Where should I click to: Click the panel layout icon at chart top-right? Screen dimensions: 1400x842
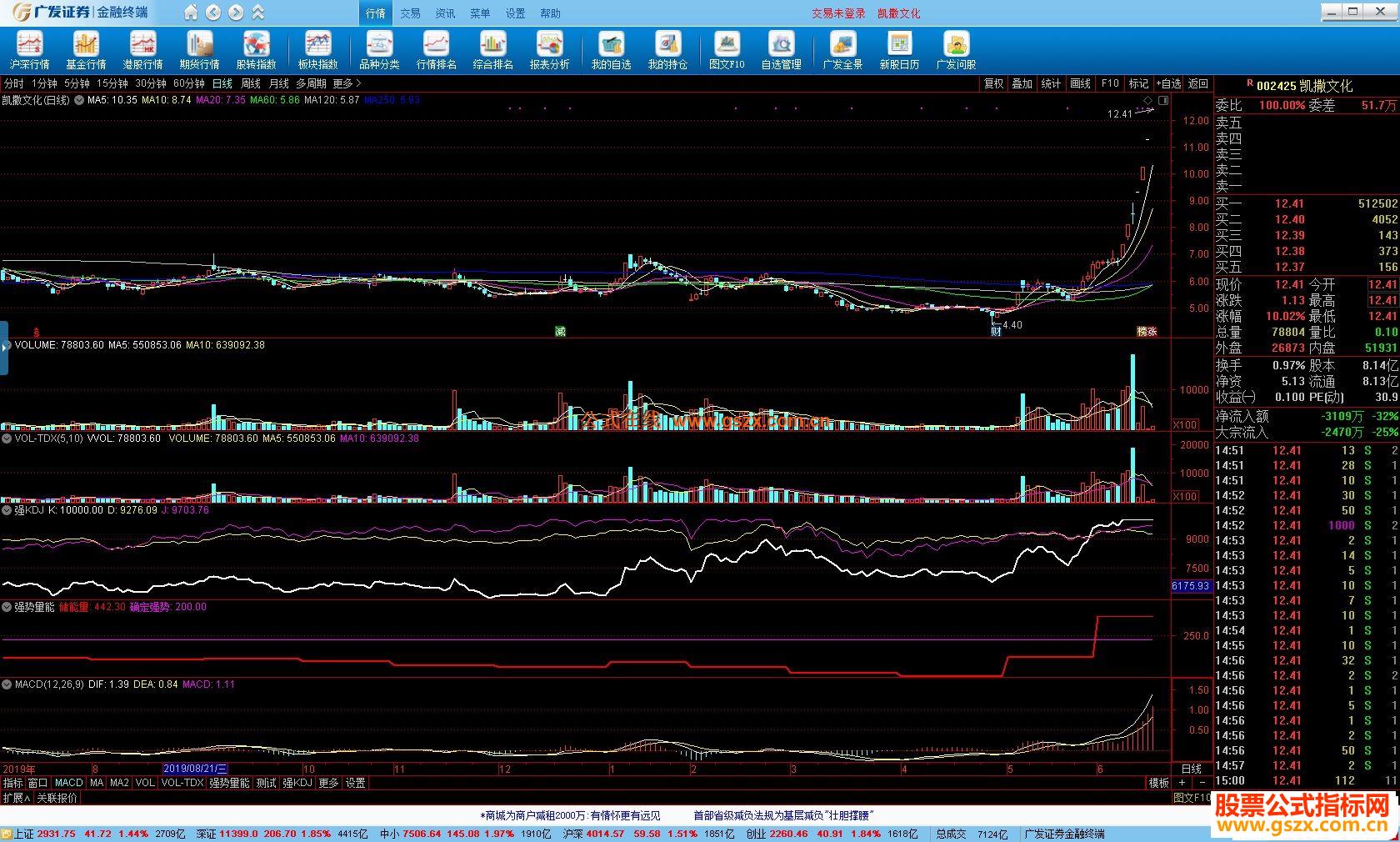(1163, 100)
